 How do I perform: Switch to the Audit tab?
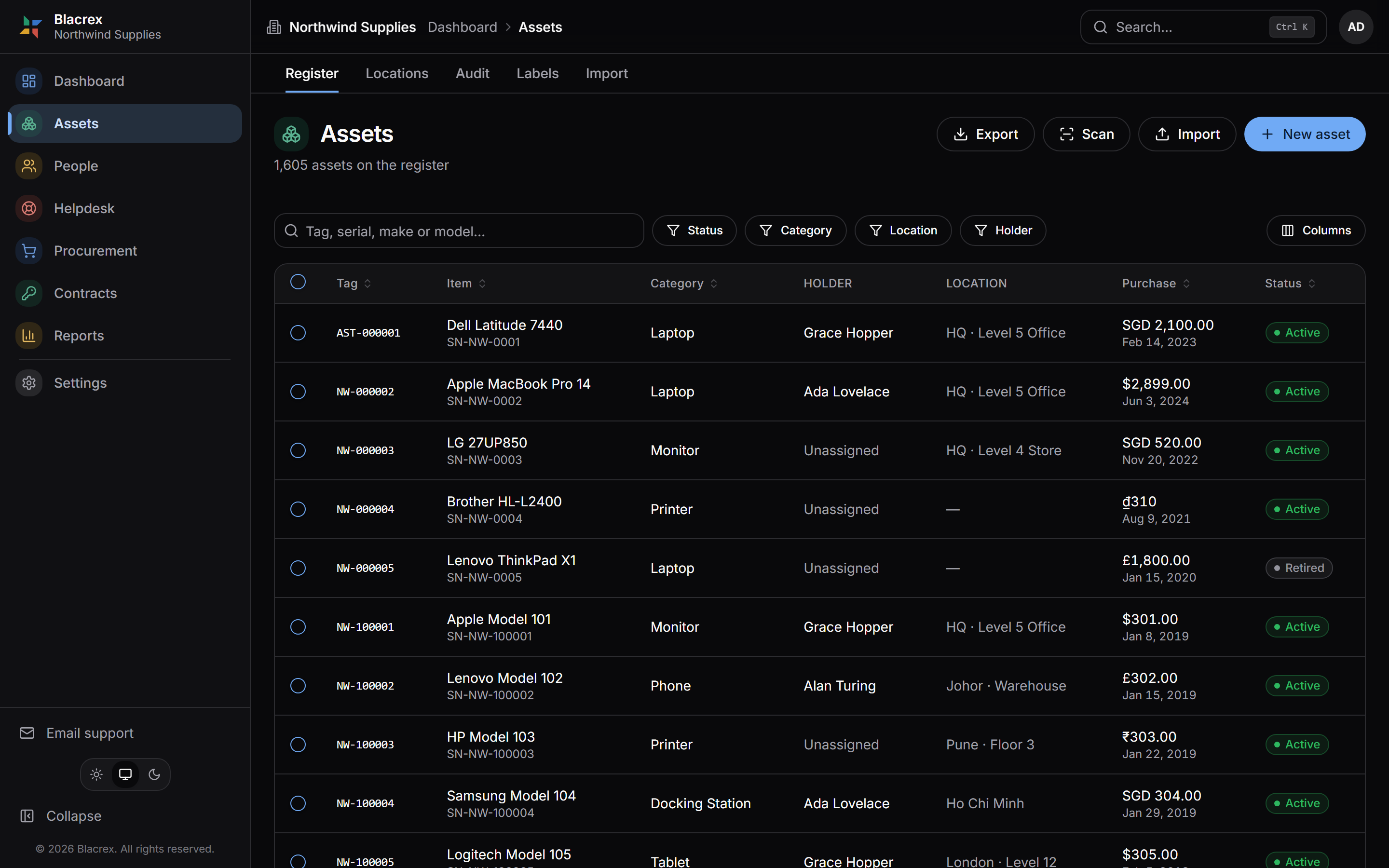pyautogui.click(x=472, y=73)
